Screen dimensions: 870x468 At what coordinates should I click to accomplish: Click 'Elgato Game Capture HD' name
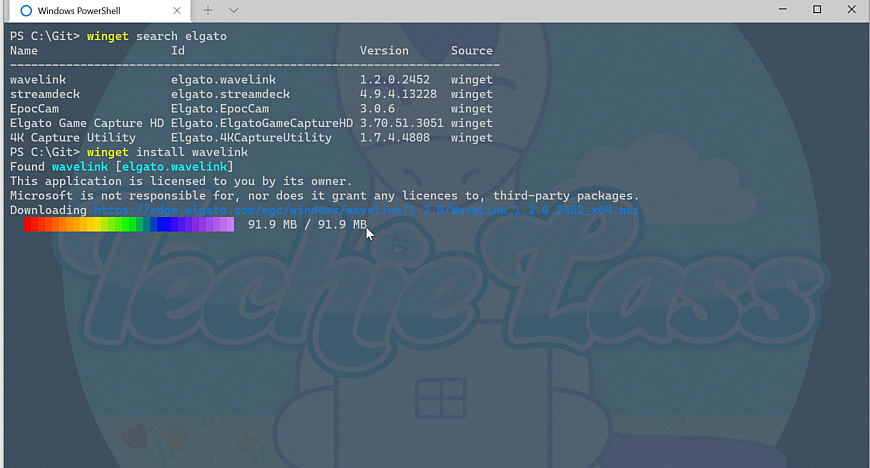pos(87,123)
